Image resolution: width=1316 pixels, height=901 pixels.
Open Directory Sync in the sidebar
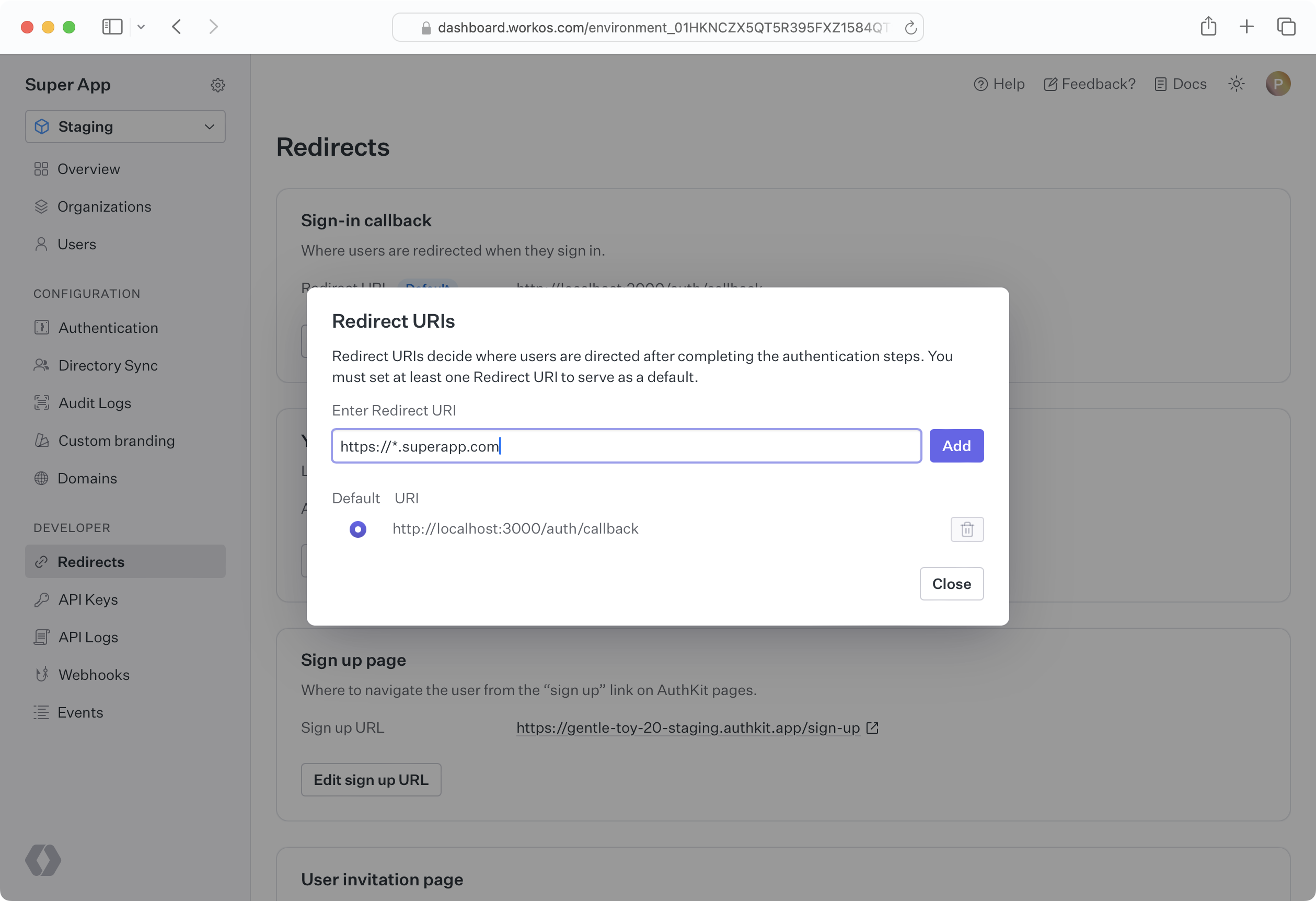[108, 365]
